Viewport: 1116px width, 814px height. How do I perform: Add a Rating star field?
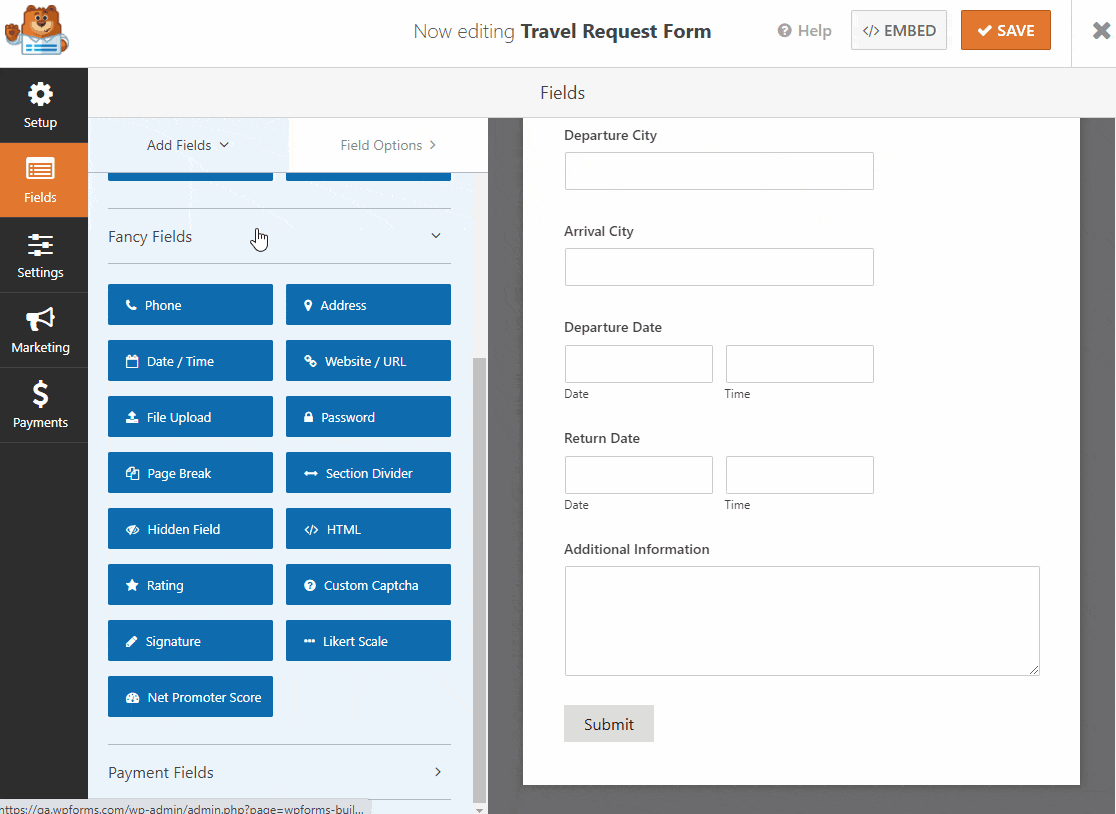pyautogui.click(x=190, y=585)
